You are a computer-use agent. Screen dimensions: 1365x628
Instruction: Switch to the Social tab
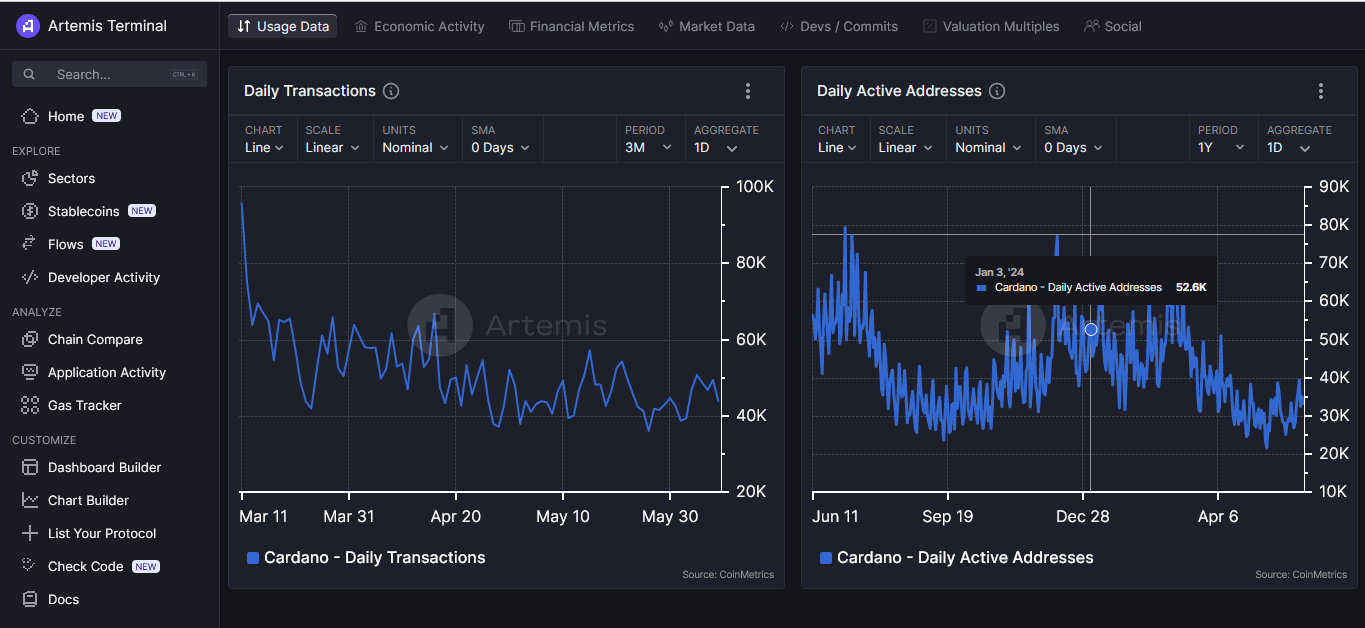(x=1112, y=26)
